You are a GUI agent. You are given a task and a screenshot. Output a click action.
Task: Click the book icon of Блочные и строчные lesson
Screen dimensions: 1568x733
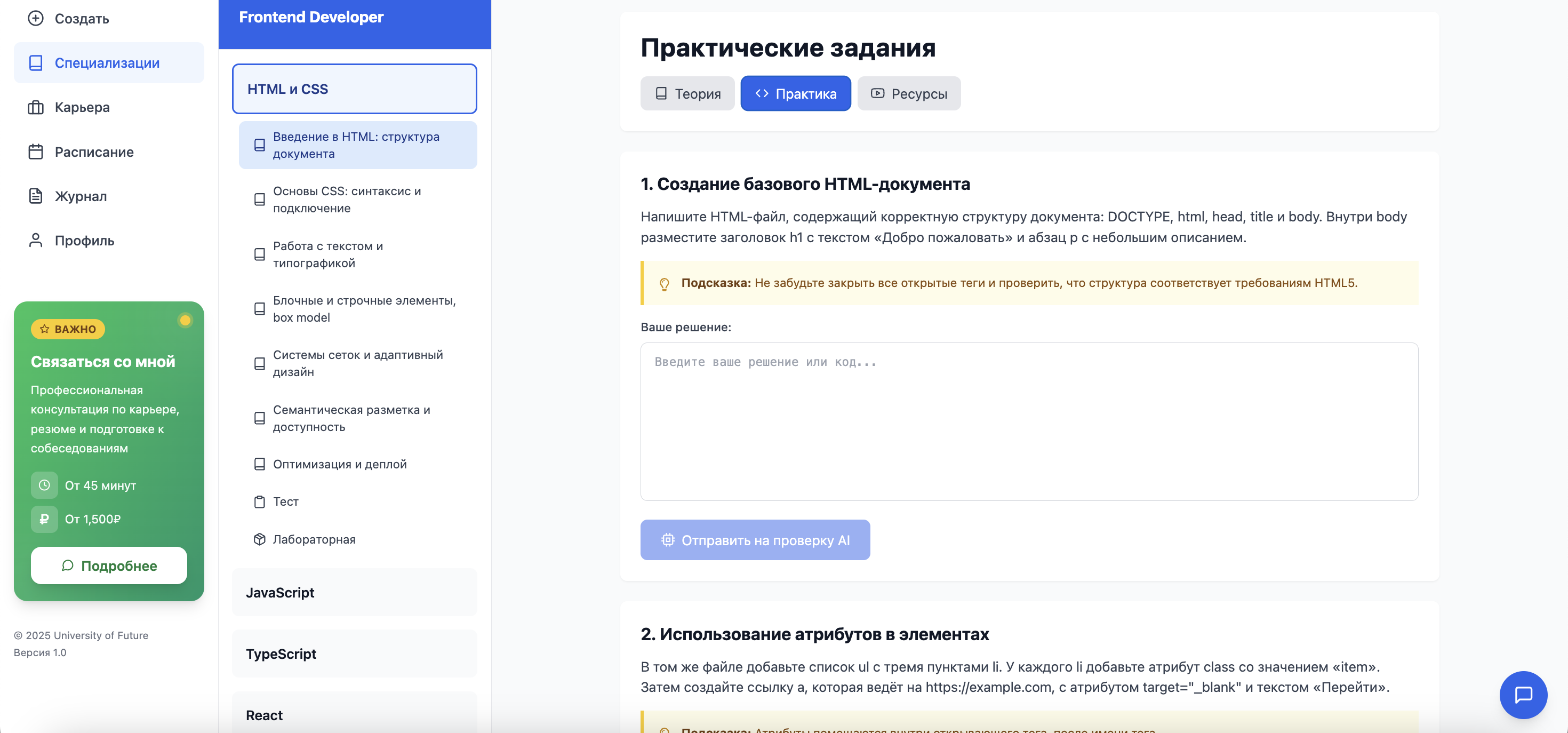click(259, 309)
